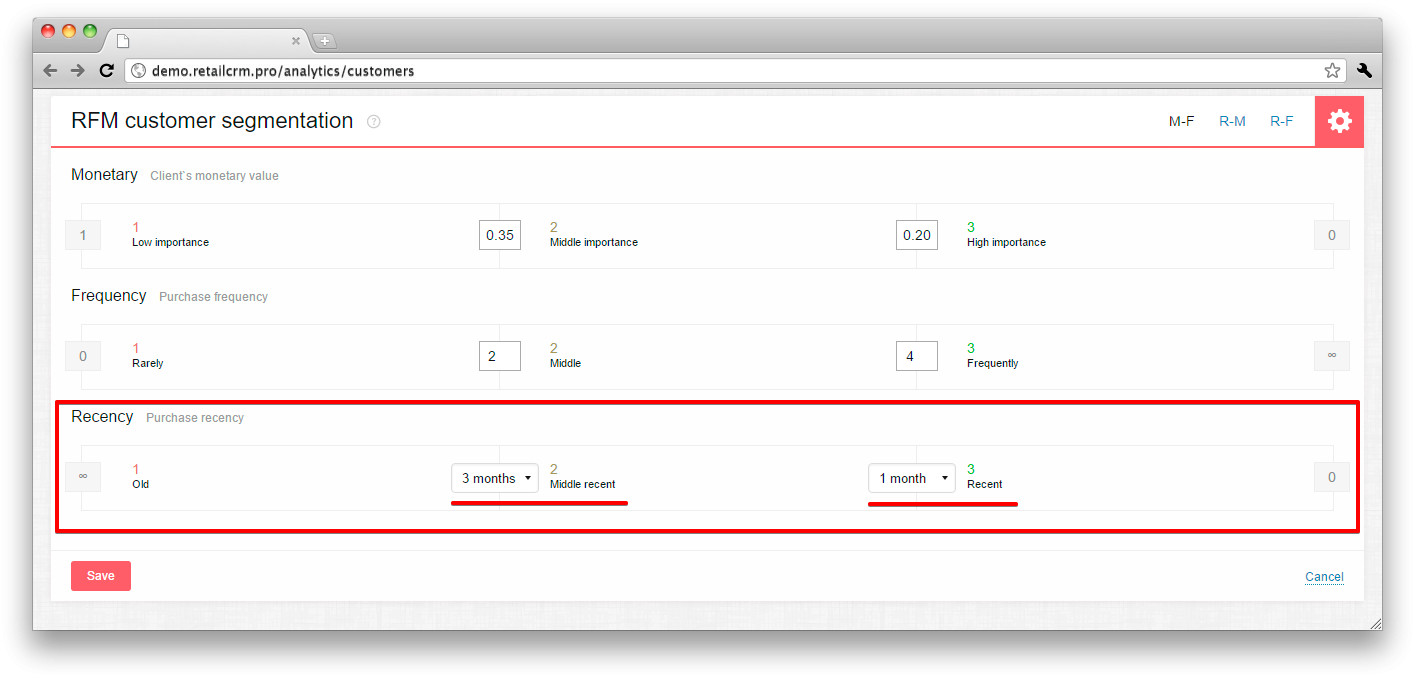1415x678 pixels.
Task: Click the window resize grip in the corner
Action: pyautogui.click(x=1375, y=622)
